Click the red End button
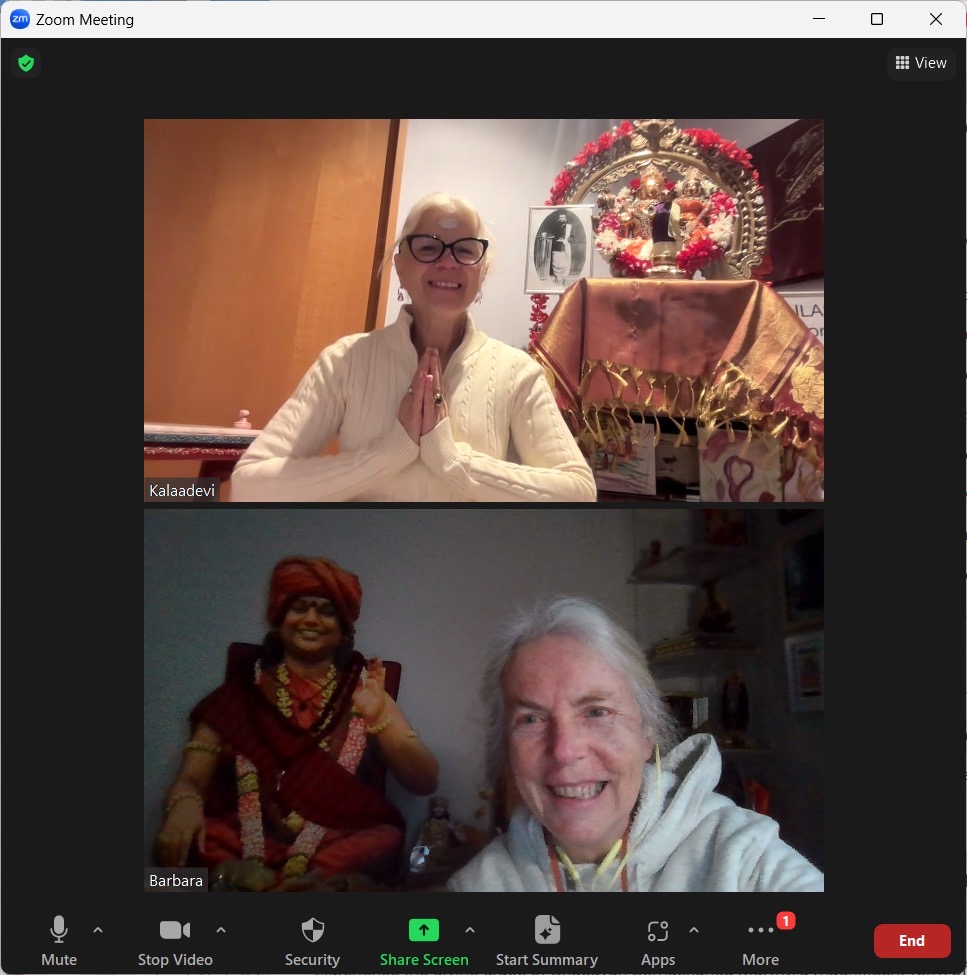 (x=911, y=941)
